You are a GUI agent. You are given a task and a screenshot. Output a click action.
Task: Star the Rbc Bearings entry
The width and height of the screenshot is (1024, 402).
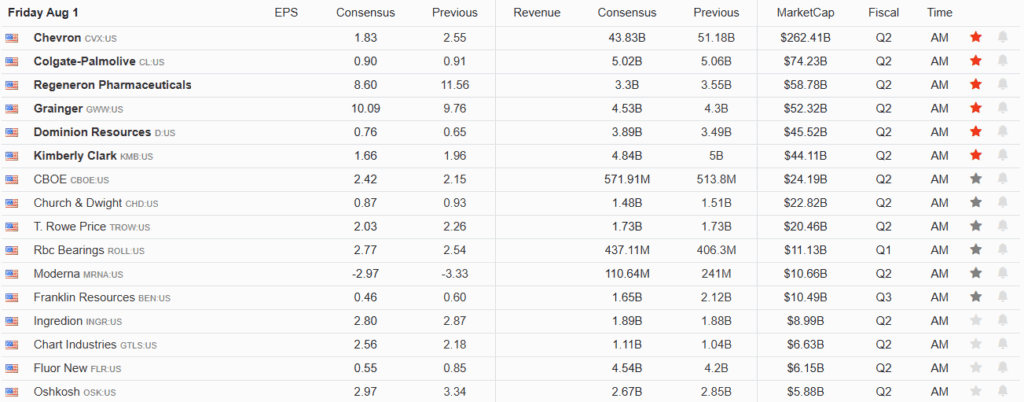pyautogui.click(x=976, y=250)
